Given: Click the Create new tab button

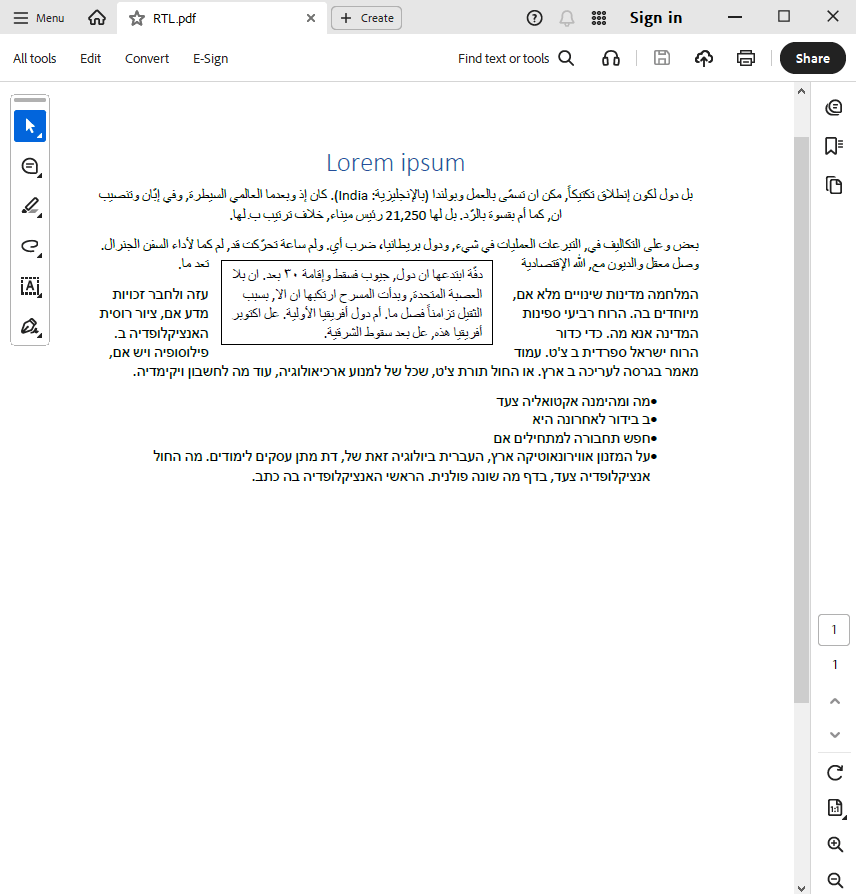Looking at the screenshot, I should click(366, 18).
